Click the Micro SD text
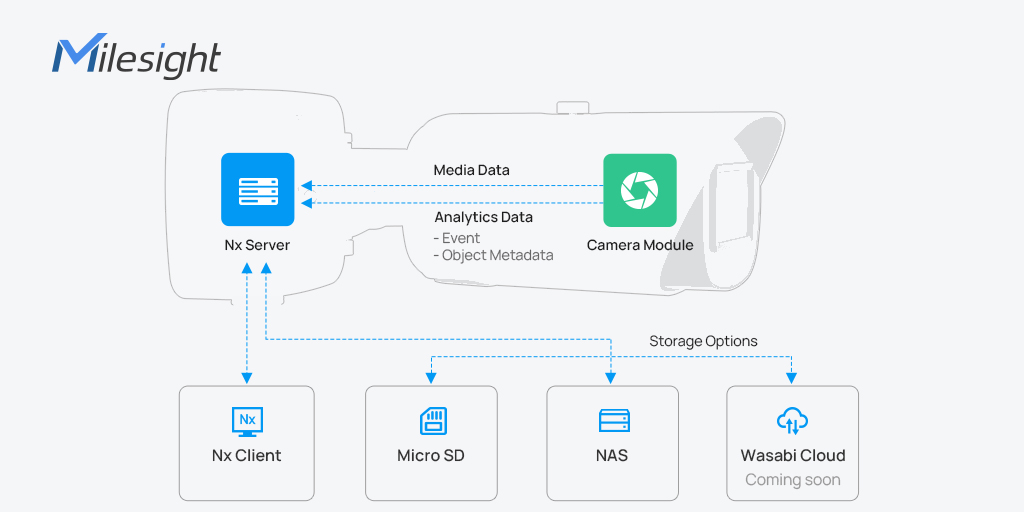The width and height of the screenshot is (1024, 512). click(x=431, y=455)
